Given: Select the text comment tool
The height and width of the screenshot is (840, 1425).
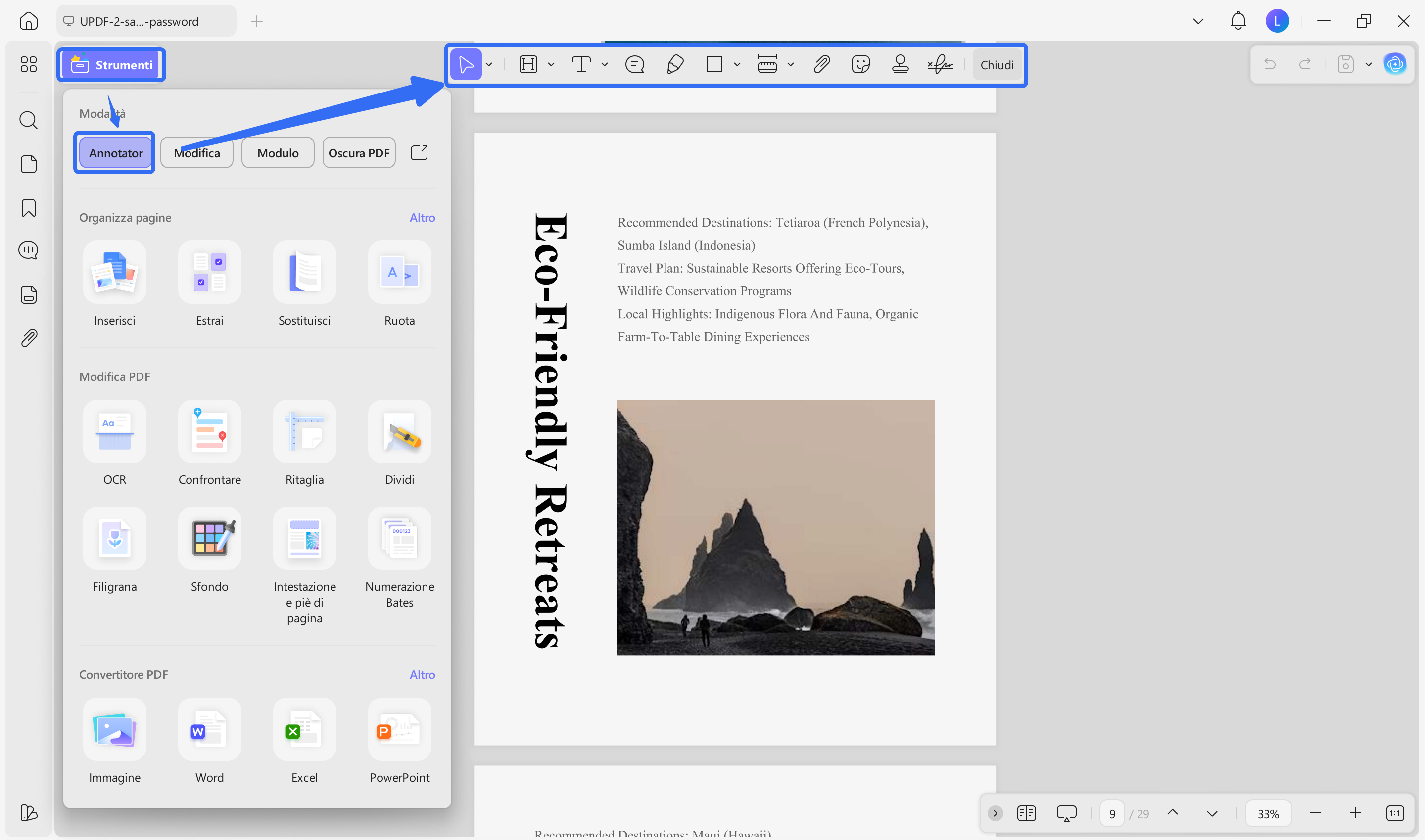Looking at the screenshot, I should click(x=581, y=64).
